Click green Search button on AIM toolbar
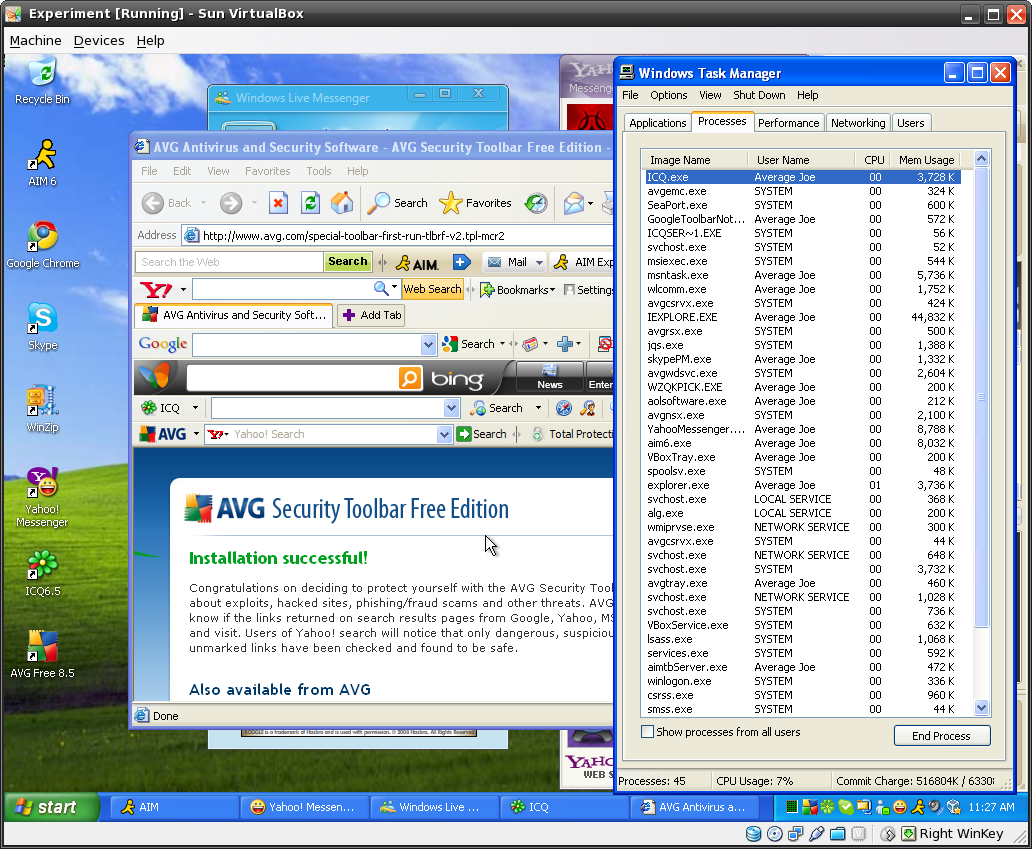 pyautogui.click(x=348, y=262)
